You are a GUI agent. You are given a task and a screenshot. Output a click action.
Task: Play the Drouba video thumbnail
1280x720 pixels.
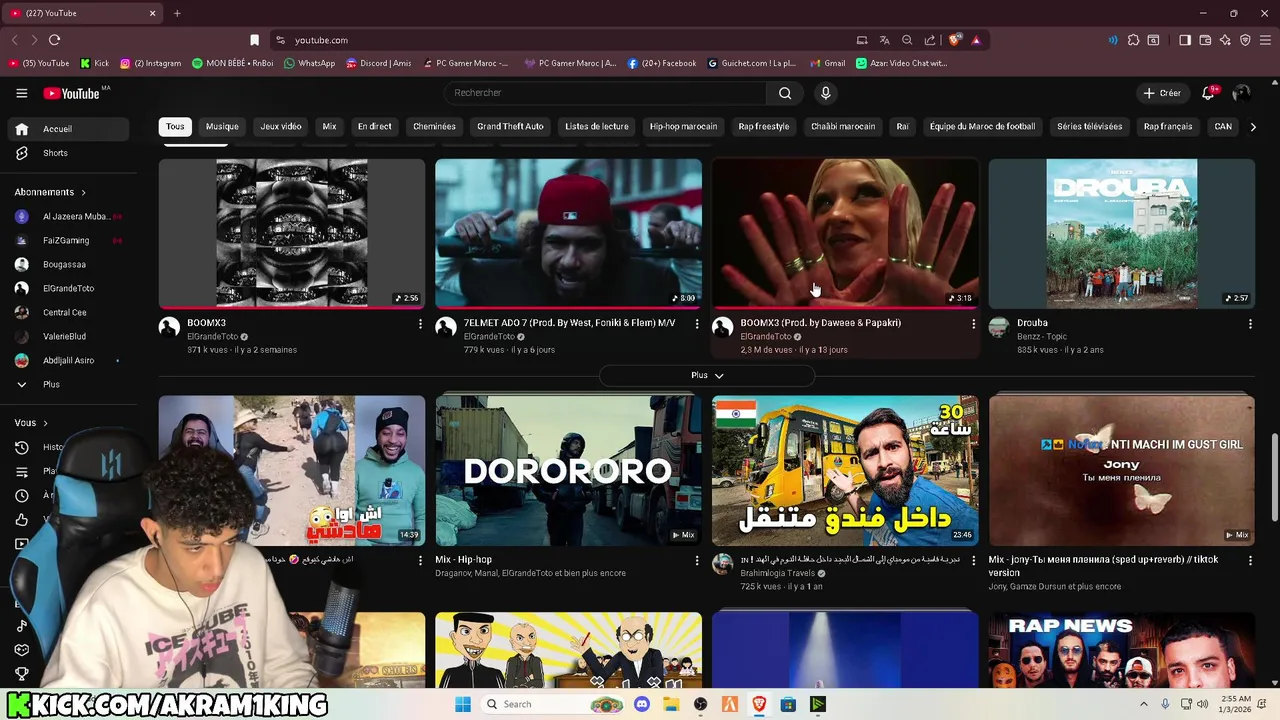coord(1121,233)
